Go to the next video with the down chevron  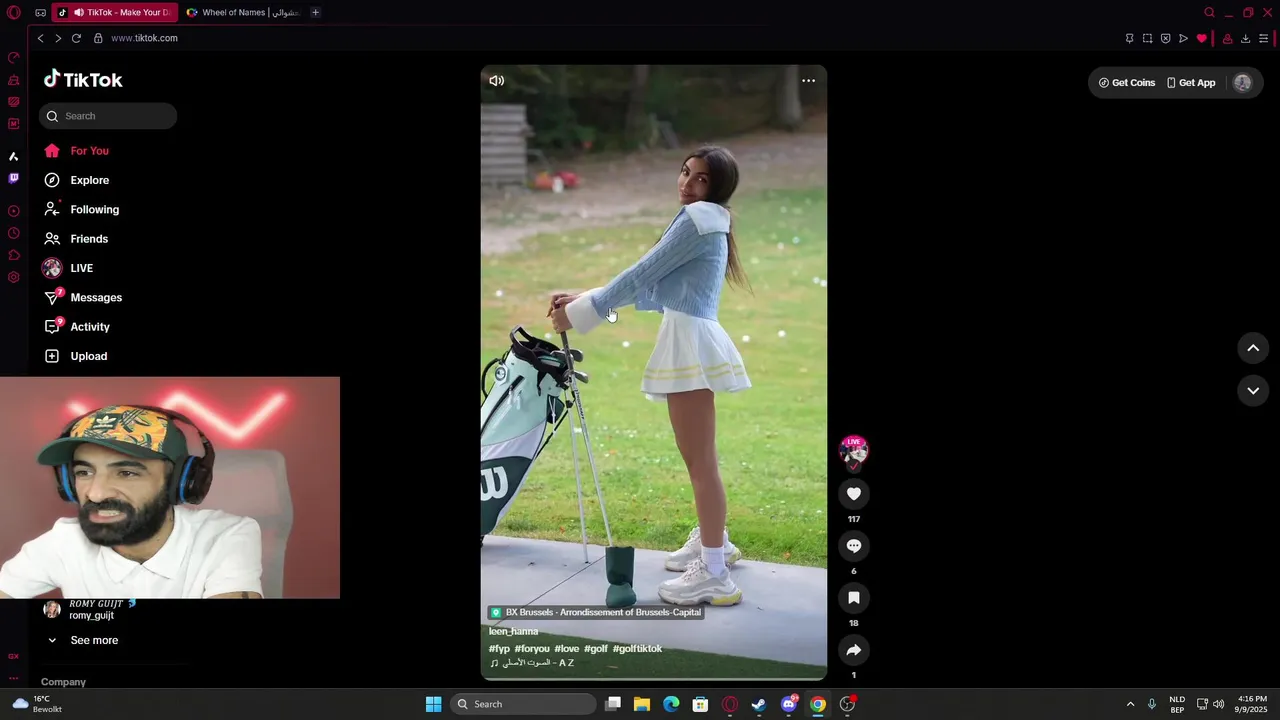point(1253,391)
